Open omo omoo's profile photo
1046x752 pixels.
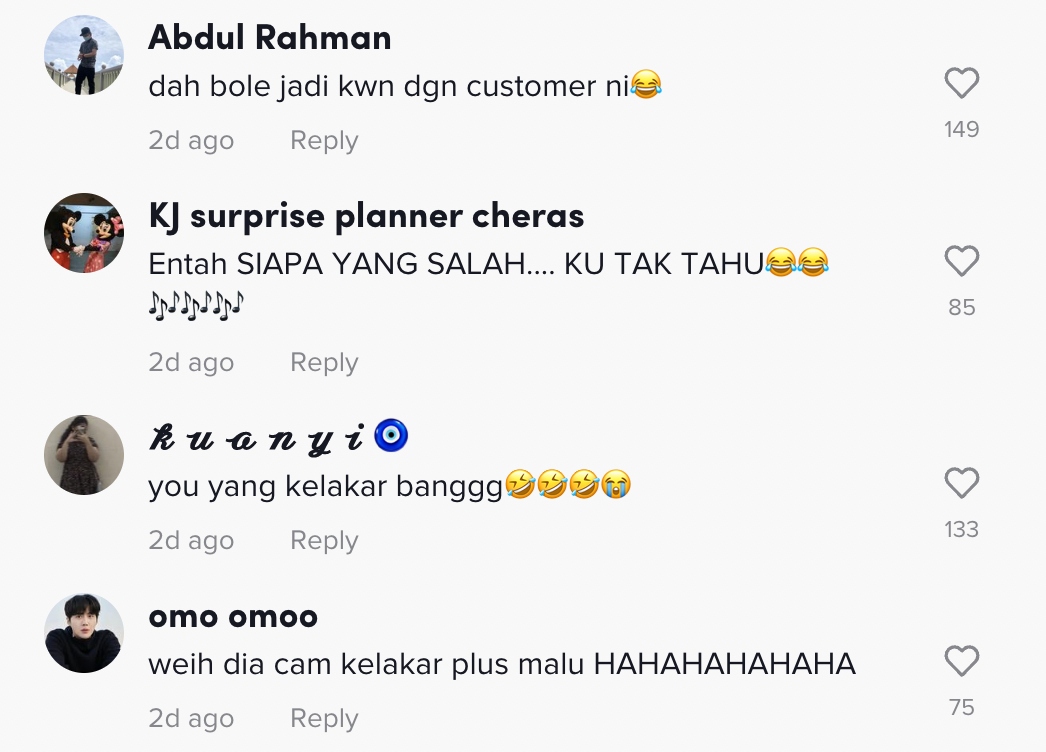(84, 633)
